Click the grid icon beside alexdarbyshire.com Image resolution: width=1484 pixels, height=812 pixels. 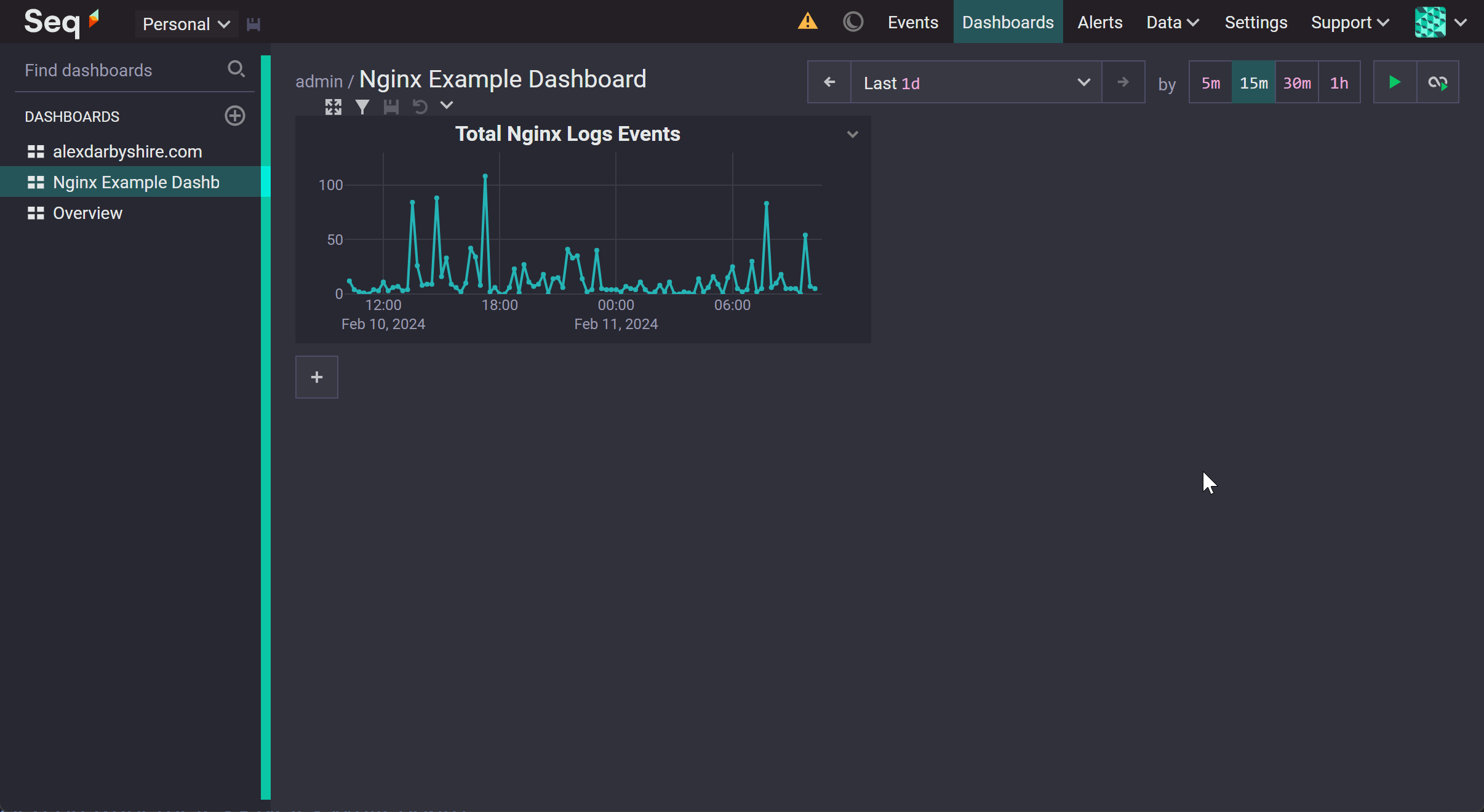tap(36, 151)
